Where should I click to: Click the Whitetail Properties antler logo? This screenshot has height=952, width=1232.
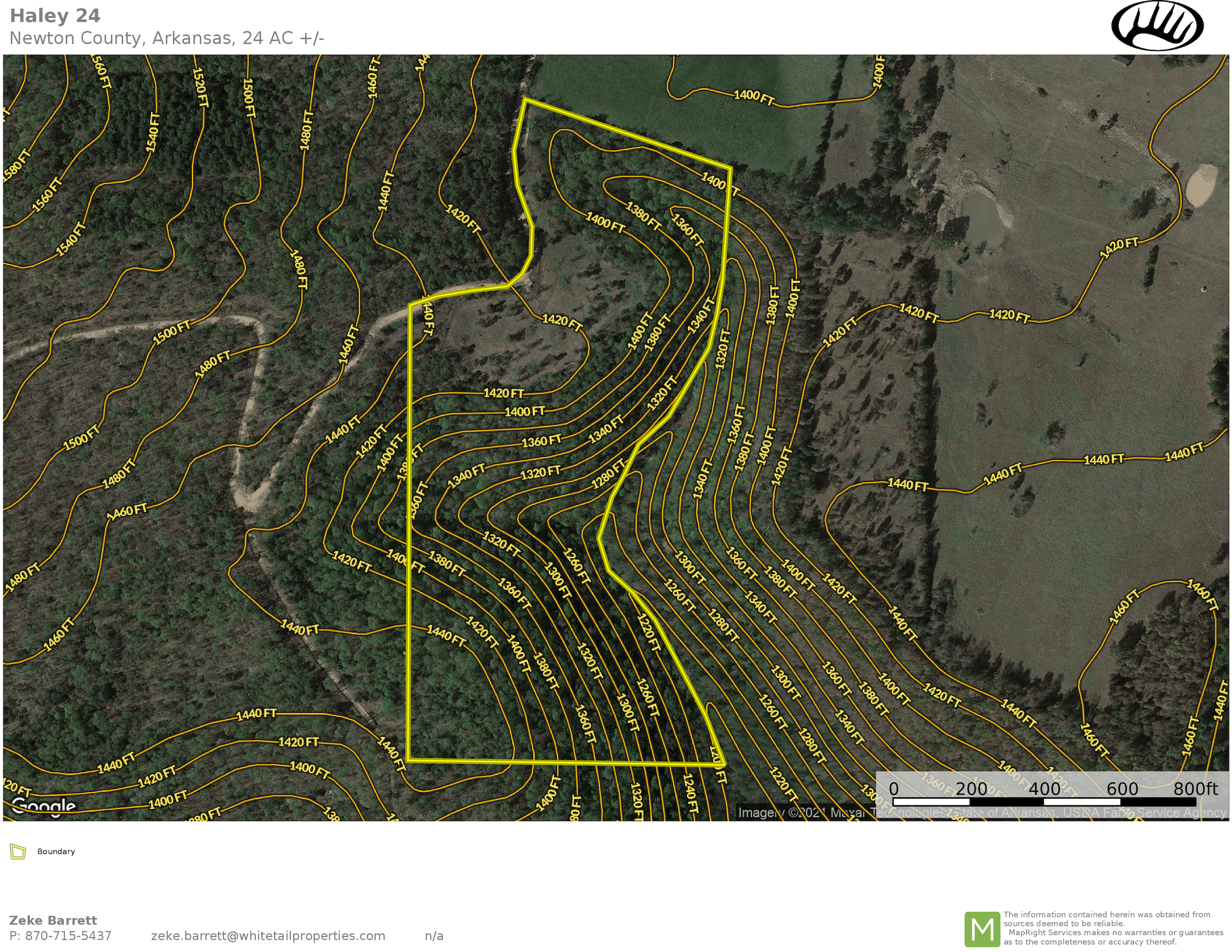1157,26
